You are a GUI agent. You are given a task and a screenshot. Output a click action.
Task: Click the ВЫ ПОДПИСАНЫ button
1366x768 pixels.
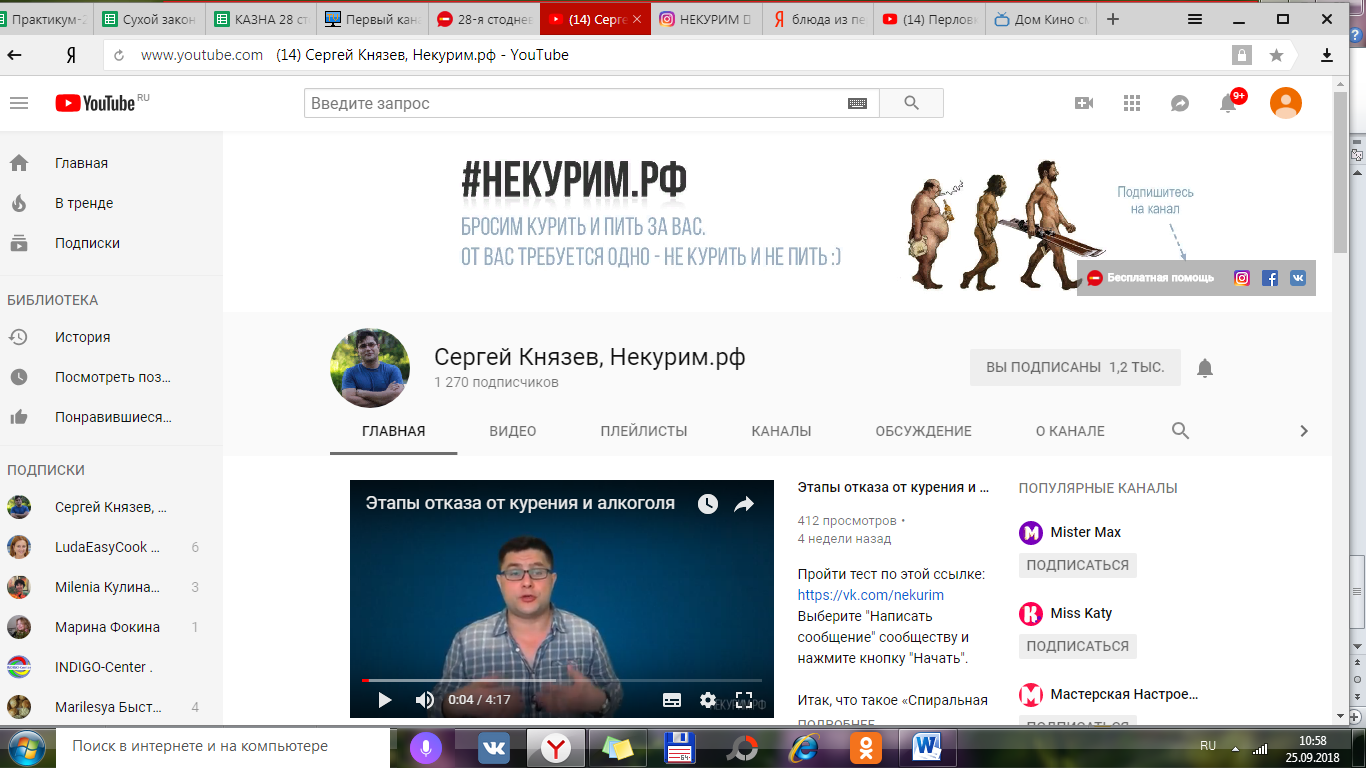point(1075,367)
